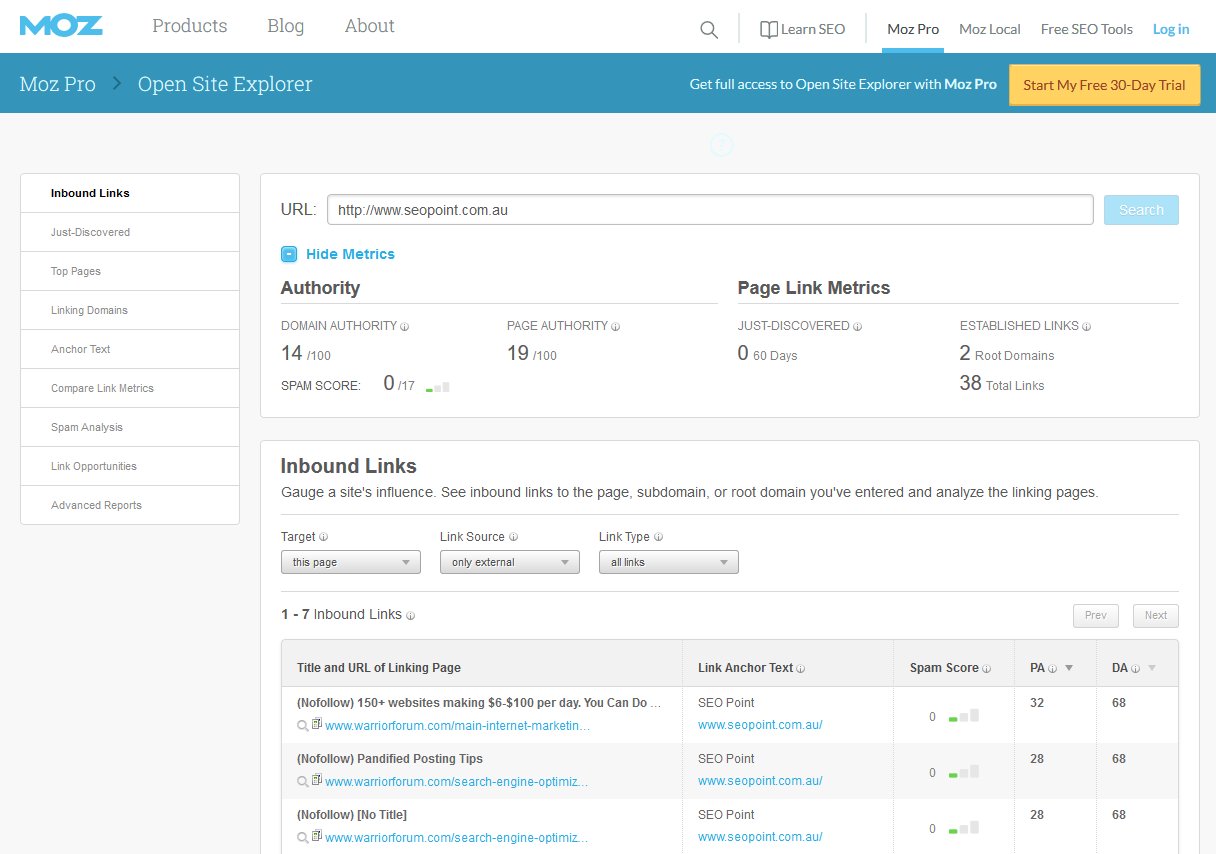Click Start My Free 30-Day Trial
Image resolution: width=1216 pixels, height=854 pixels.
pos(1104,85)
